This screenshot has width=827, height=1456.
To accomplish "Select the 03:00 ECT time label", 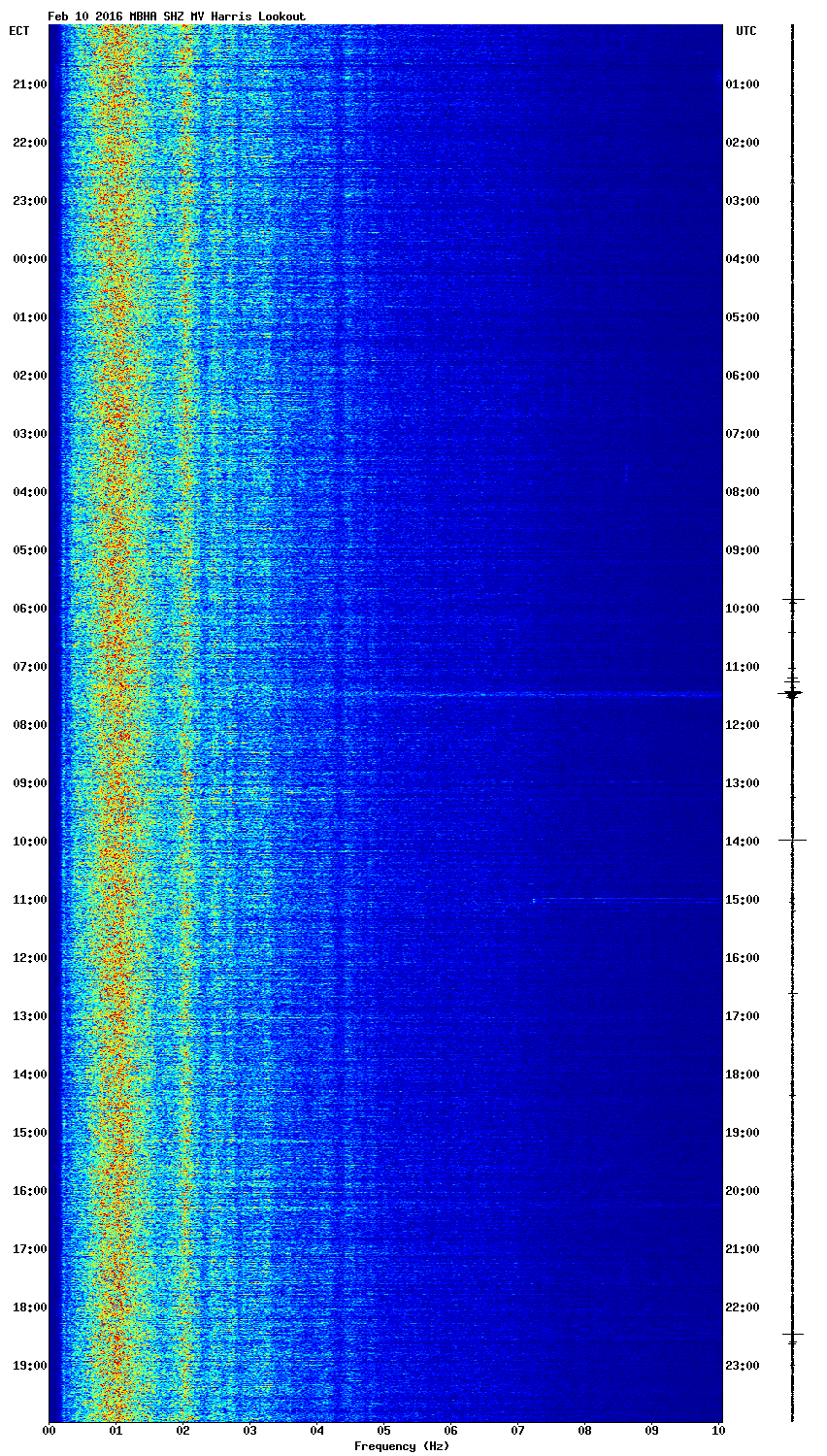I will pyautogui.click(x=29, y=434).
